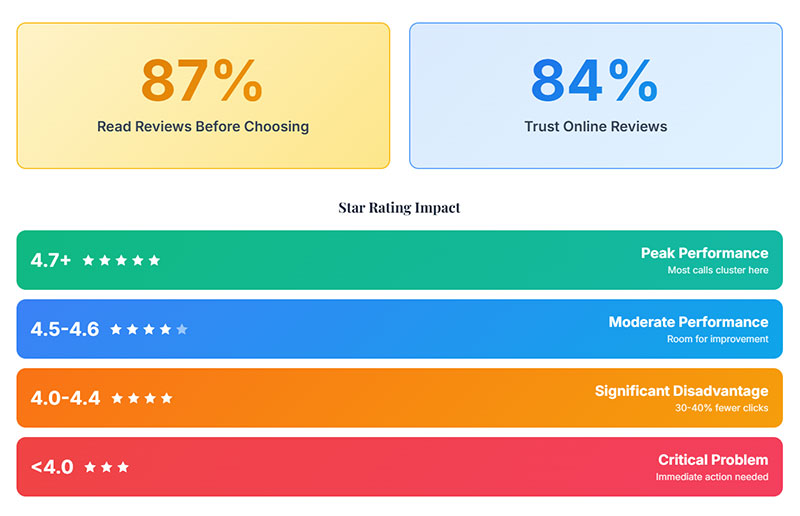Viewport: 800px width, 516px height.
Task: Select the 84% statistic figure
Action: click(595, 81)
